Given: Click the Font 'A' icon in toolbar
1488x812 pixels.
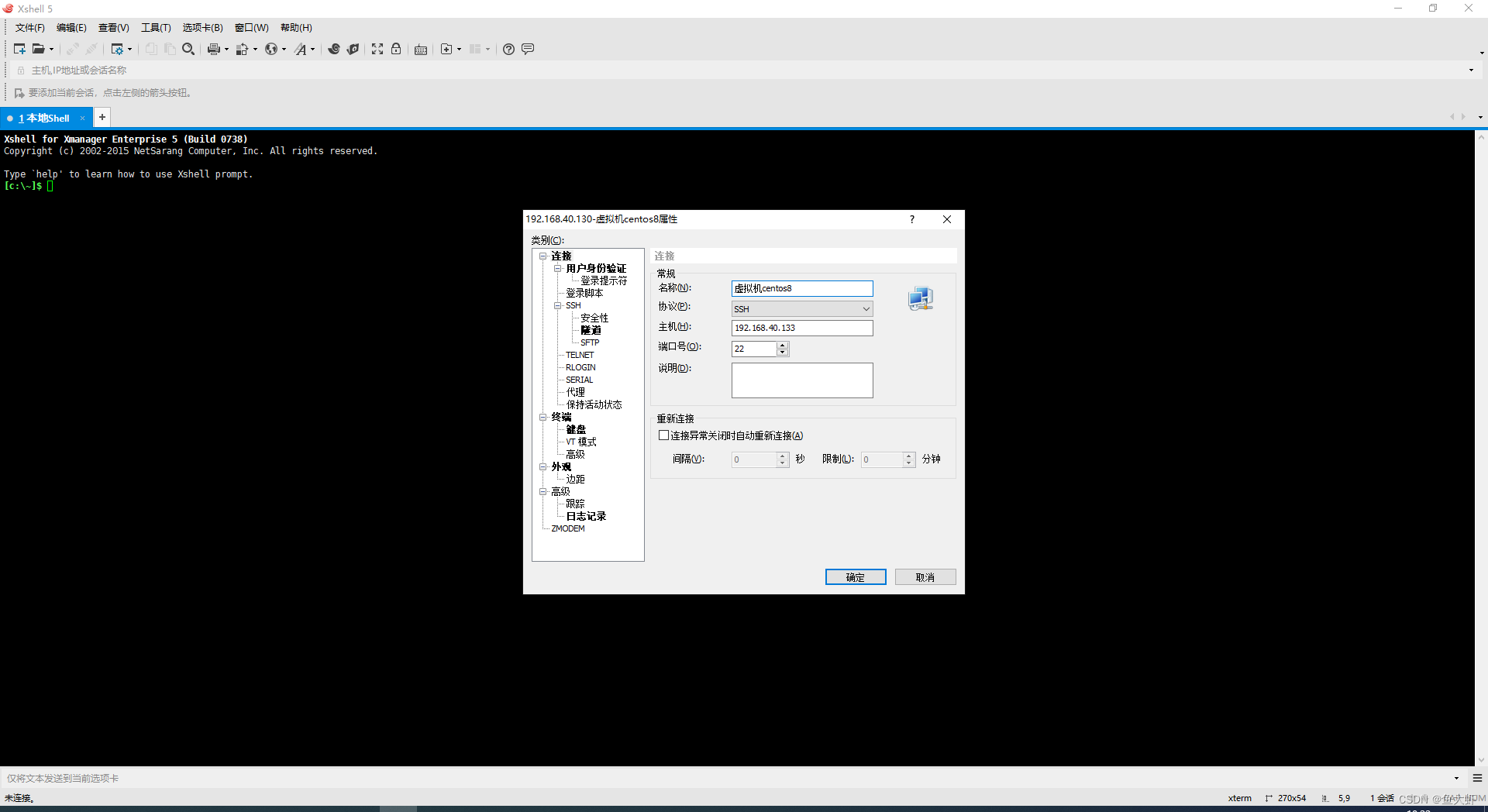Looking at the screenshot, I should coord(300,49).
